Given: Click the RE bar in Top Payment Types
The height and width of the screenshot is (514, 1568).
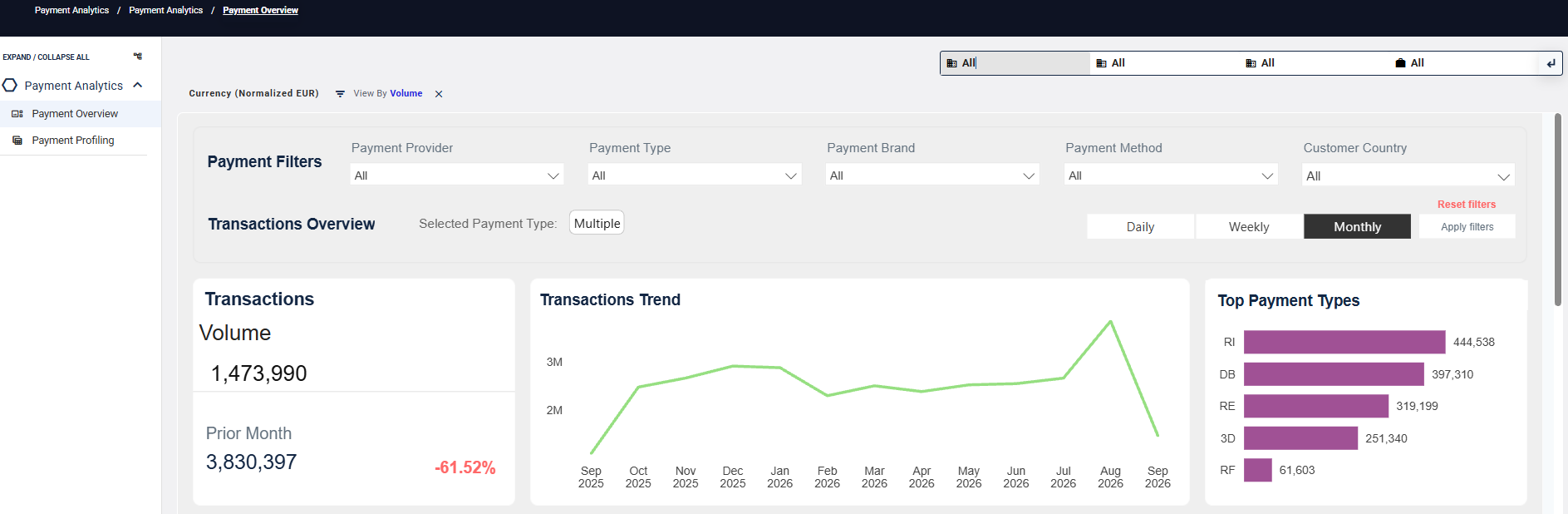Looking at the screenshot, I should pos(1316,406).
